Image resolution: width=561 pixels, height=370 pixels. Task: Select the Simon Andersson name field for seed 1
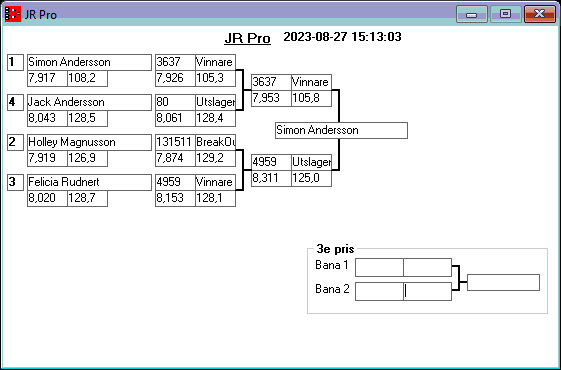89,62
